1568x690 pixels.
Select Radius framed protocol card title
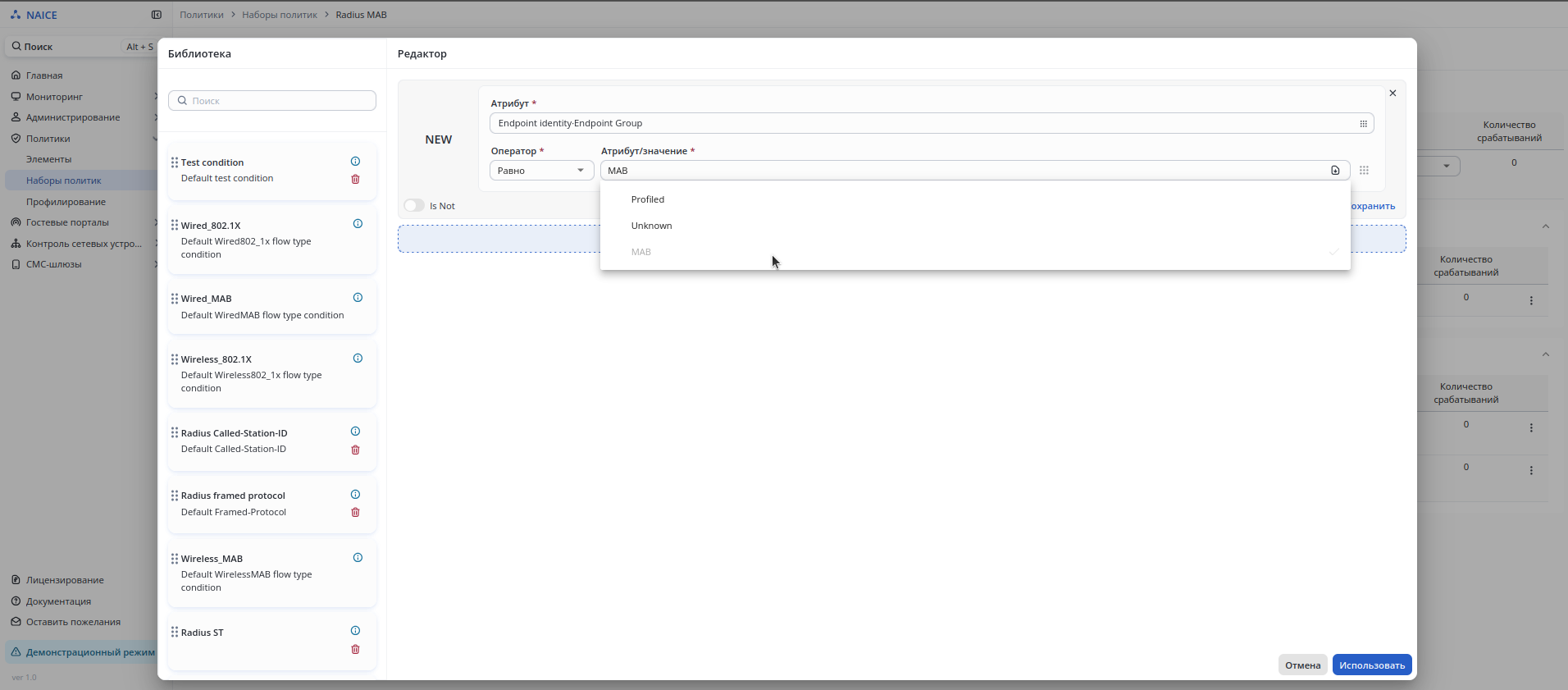[x=233, y=496]
